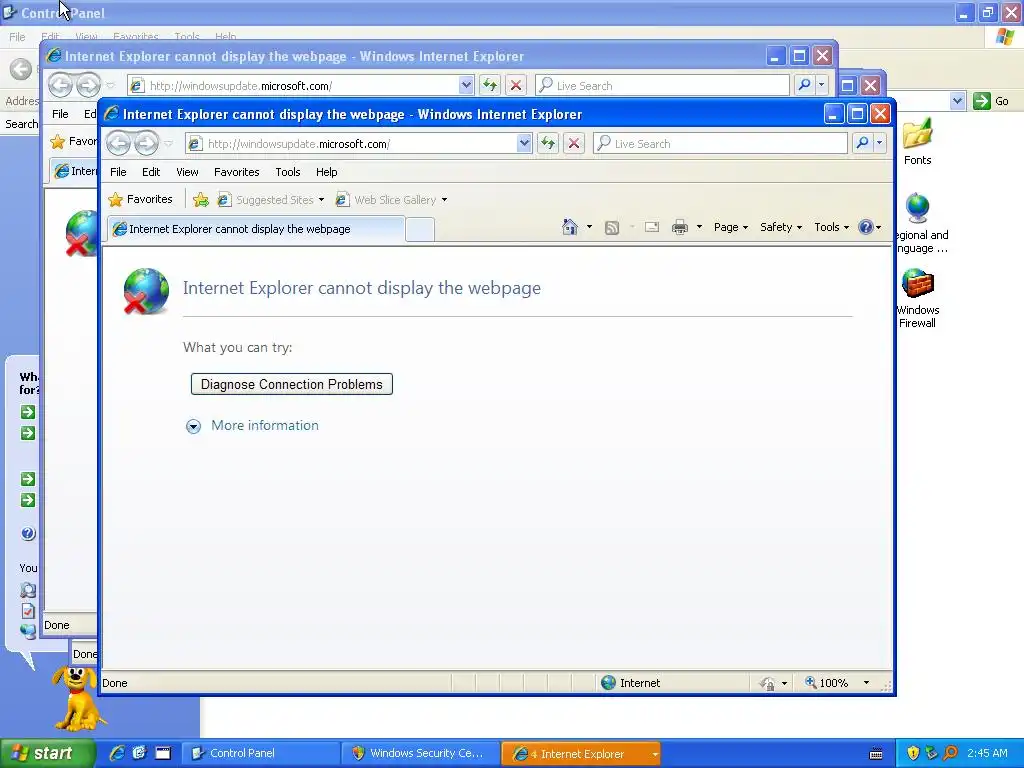The image size is (1024, 768).
Task: Open File menu in front IE window
Action: click(118, 172)
